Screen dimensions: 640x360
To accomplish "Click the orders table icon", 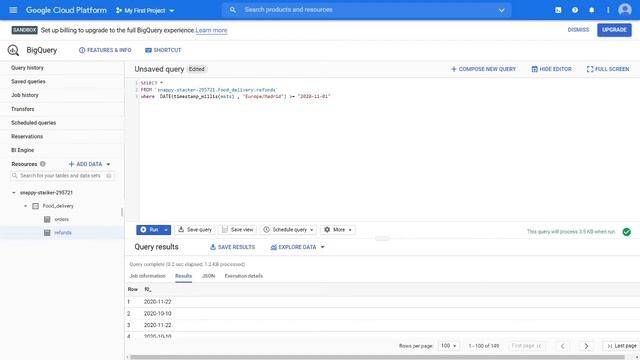I will (47, 219).
